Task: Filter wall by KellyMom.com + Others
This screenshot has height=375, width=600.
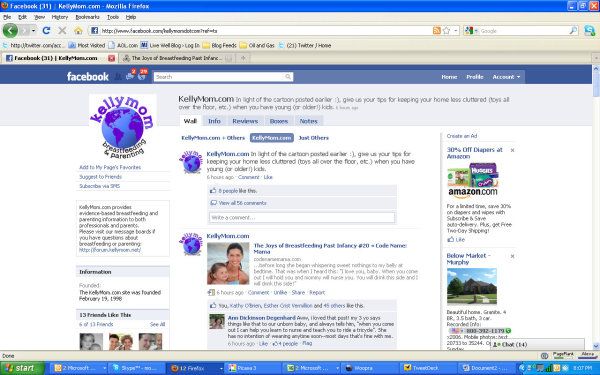Action: pos(213,138)
